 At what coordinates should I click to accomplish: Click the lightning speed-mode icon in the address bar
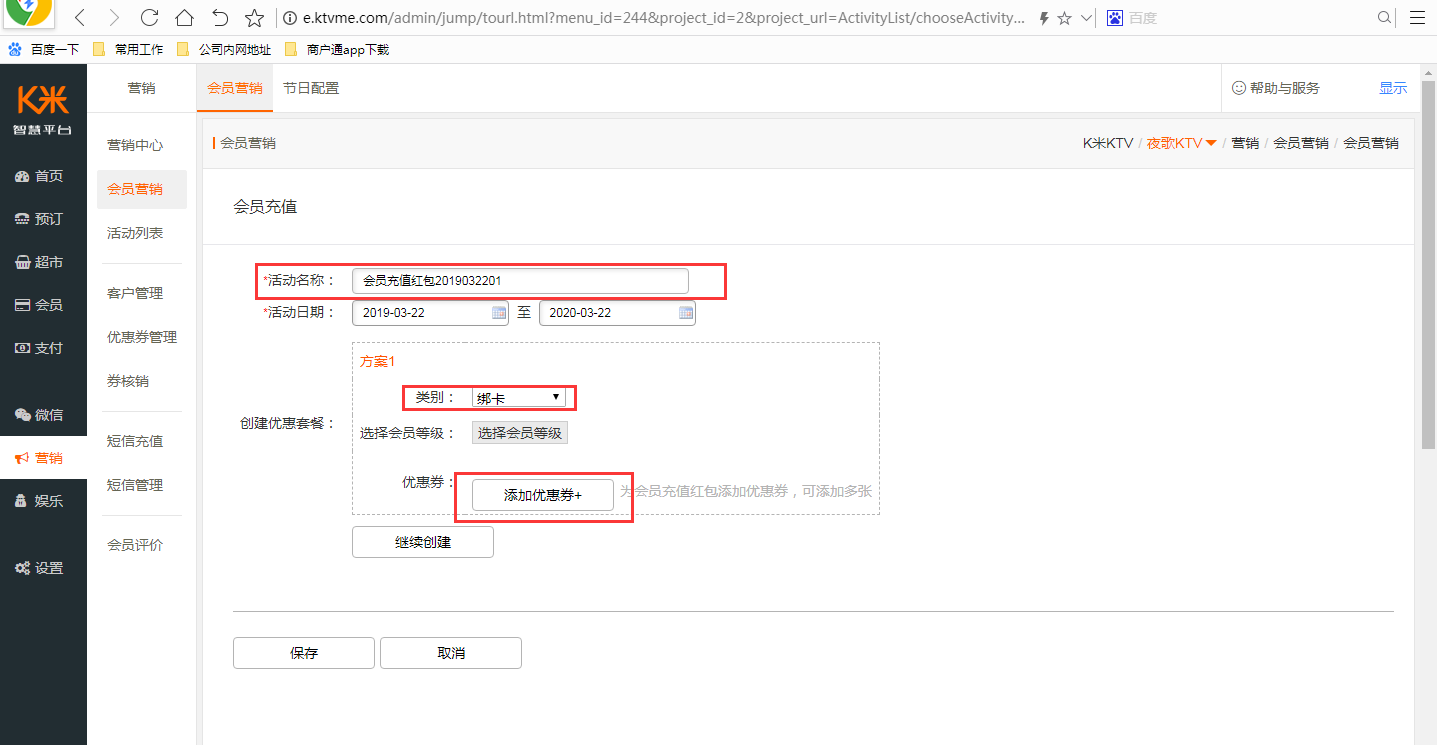point(1044,18)
